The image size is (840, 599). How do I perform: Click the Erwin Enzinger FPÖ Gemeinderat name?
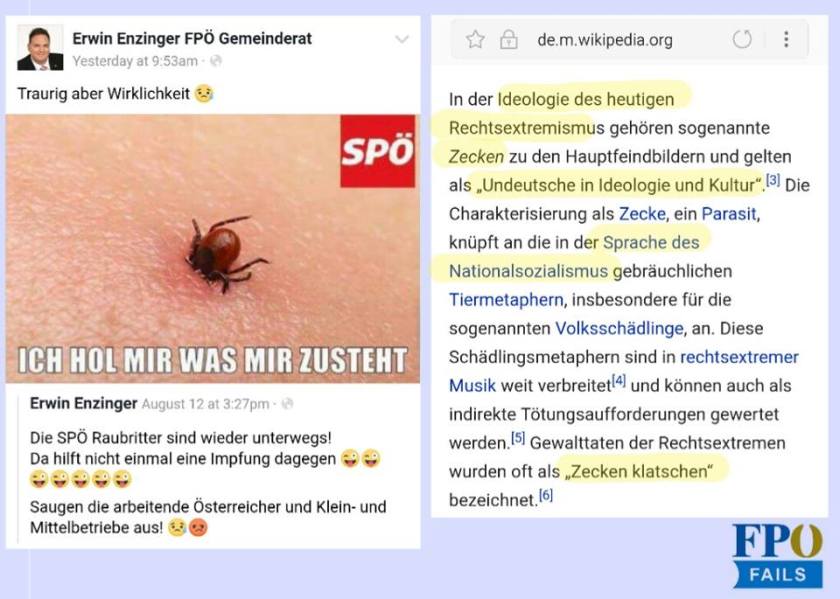pyautogui.click(x=192, y=39)
